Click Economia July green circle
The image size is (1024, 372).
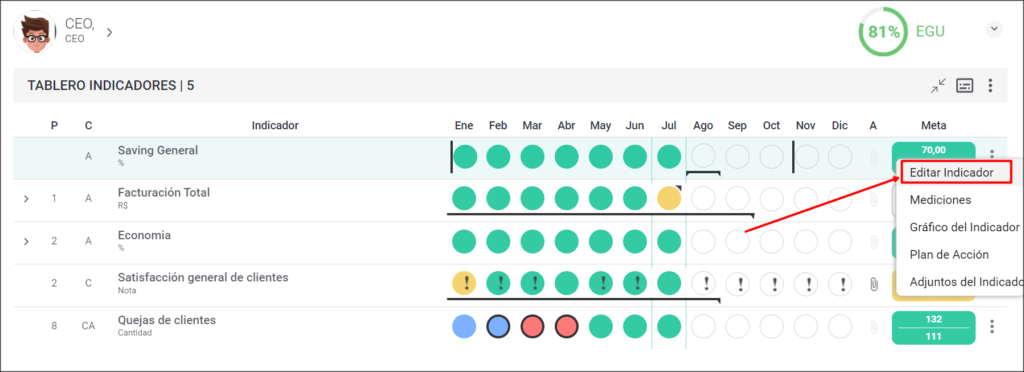[x=669, y=241]
